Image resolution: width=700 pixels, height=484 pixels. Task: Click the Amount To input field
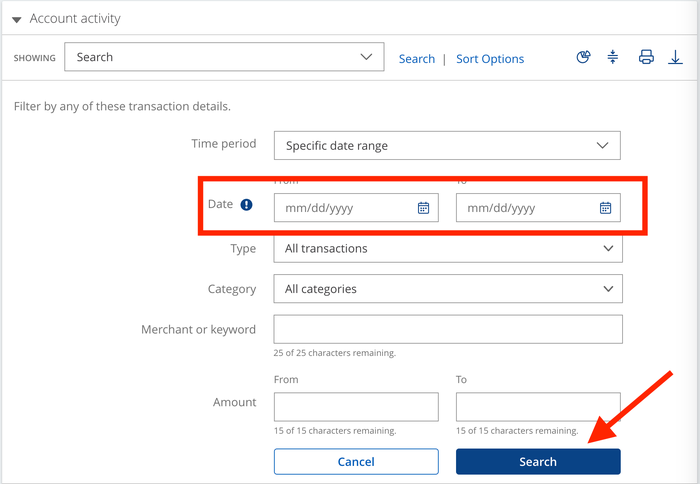[538, 407]
